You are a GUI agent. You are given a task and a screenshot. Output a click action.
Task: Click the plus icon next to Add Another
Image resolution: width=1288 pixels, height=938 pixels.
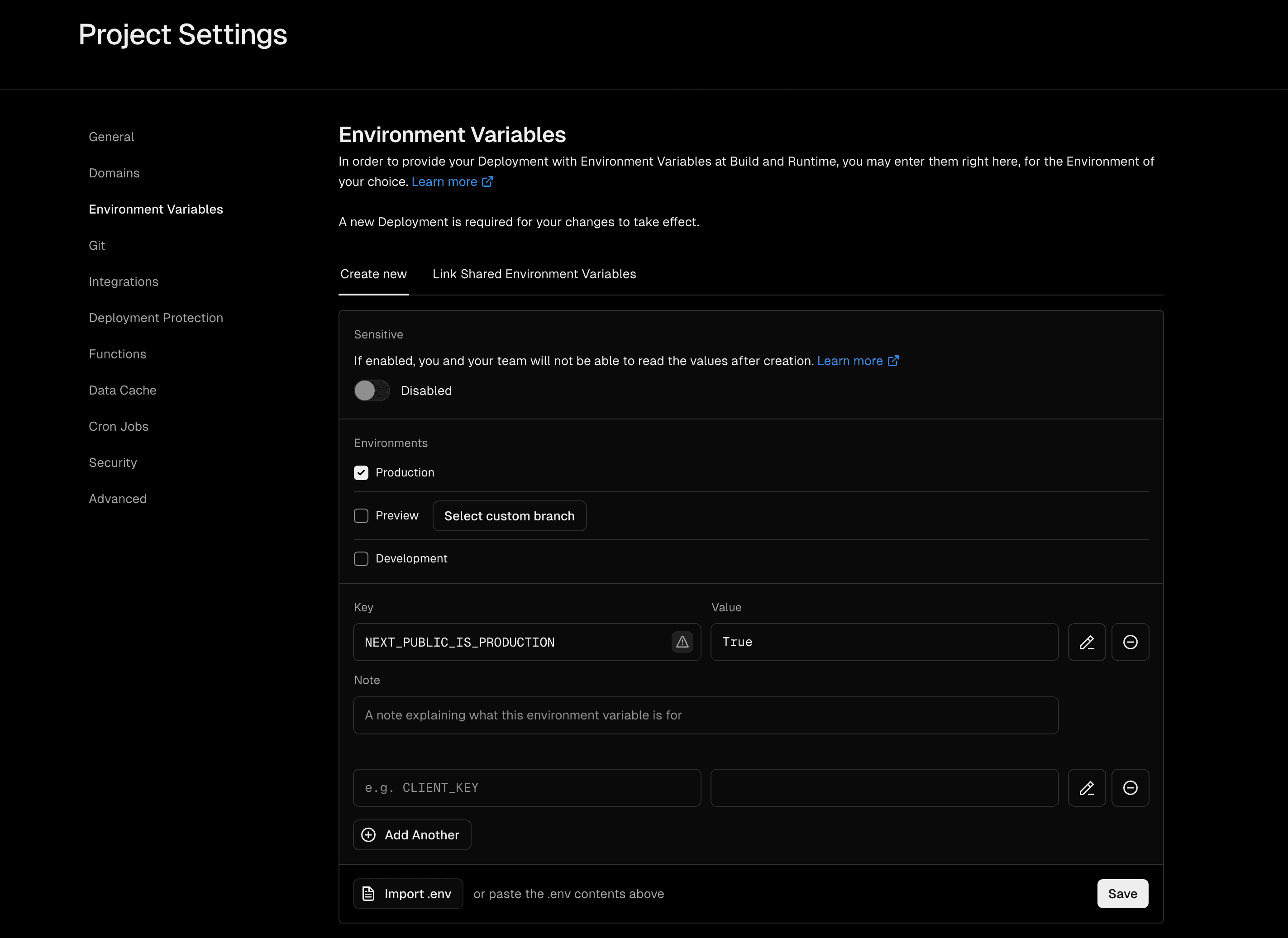coord(368,835)
